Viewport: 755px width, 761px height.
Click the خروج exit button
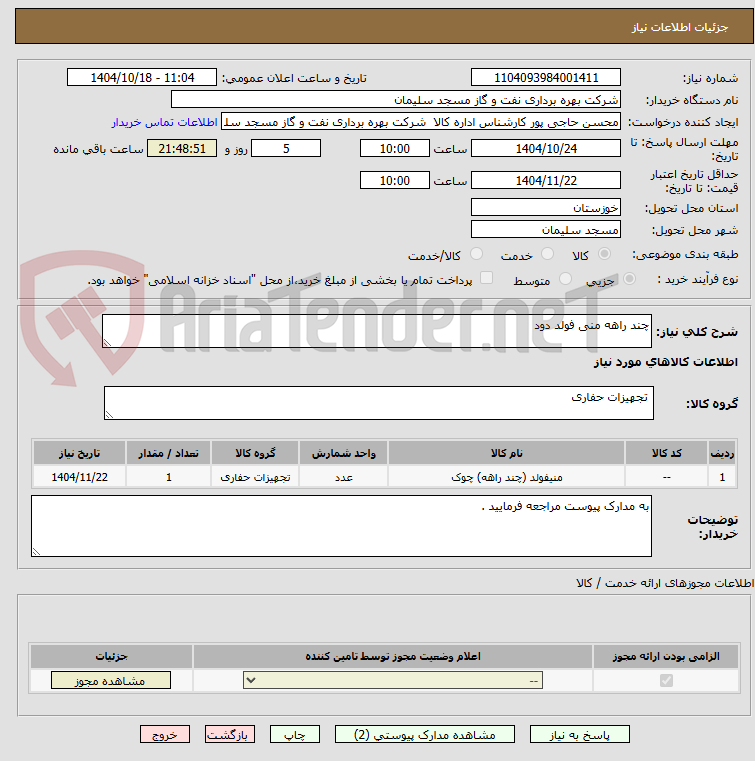point(164,734)
